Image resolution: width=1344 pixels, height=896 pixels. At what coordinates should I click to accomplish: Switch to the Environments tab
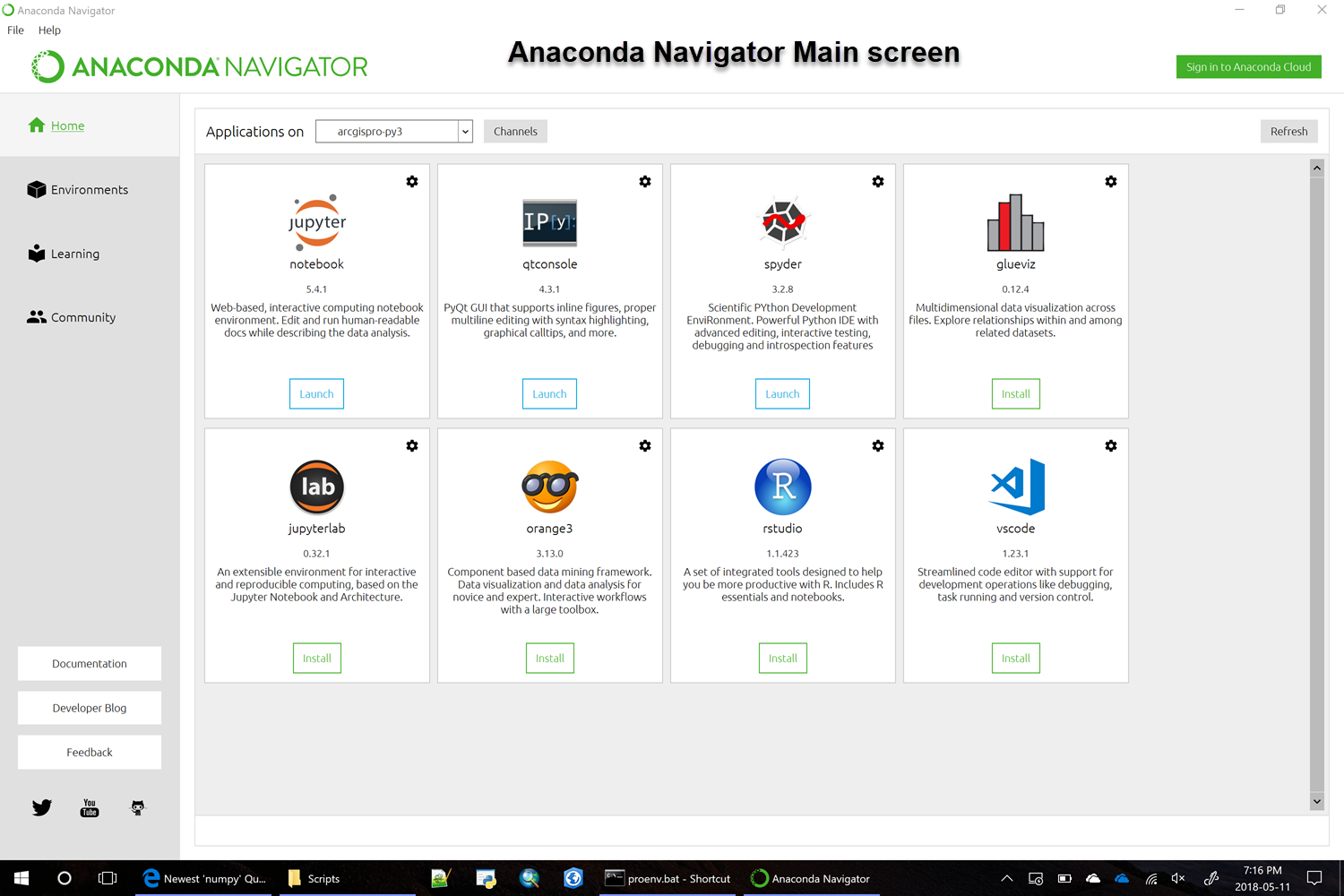(x=90, y=190)
